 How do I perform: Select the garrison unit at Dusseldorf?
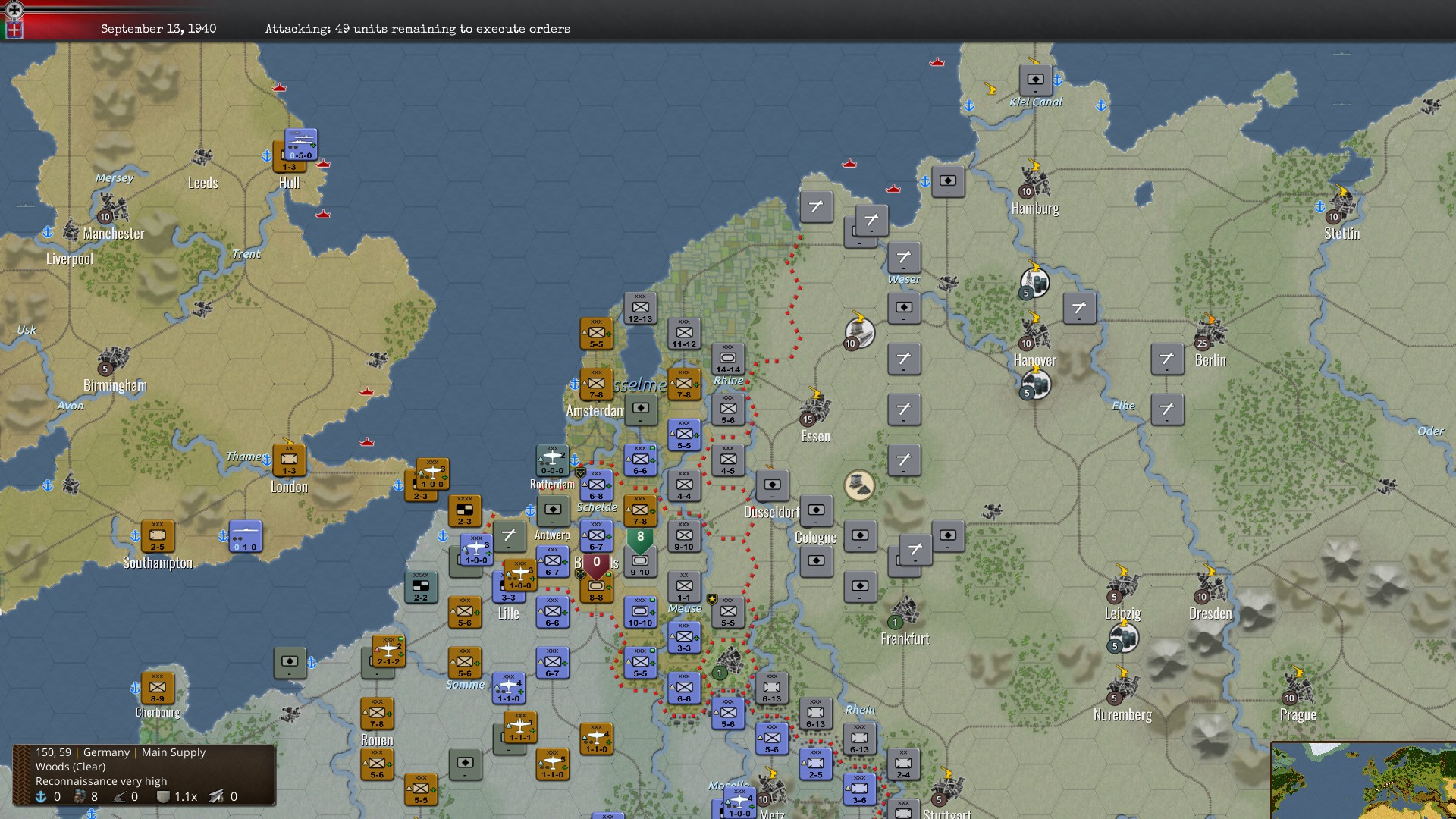coord(772,485)
